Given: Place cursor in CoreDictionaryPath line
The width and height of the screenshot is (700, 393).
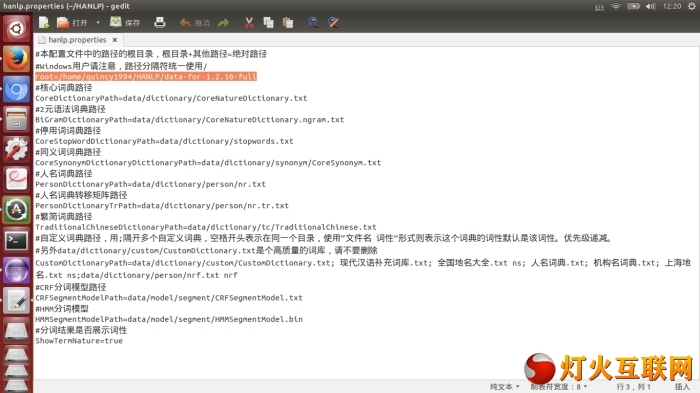Looking at the screenshot, I should (x=171, y=98).
